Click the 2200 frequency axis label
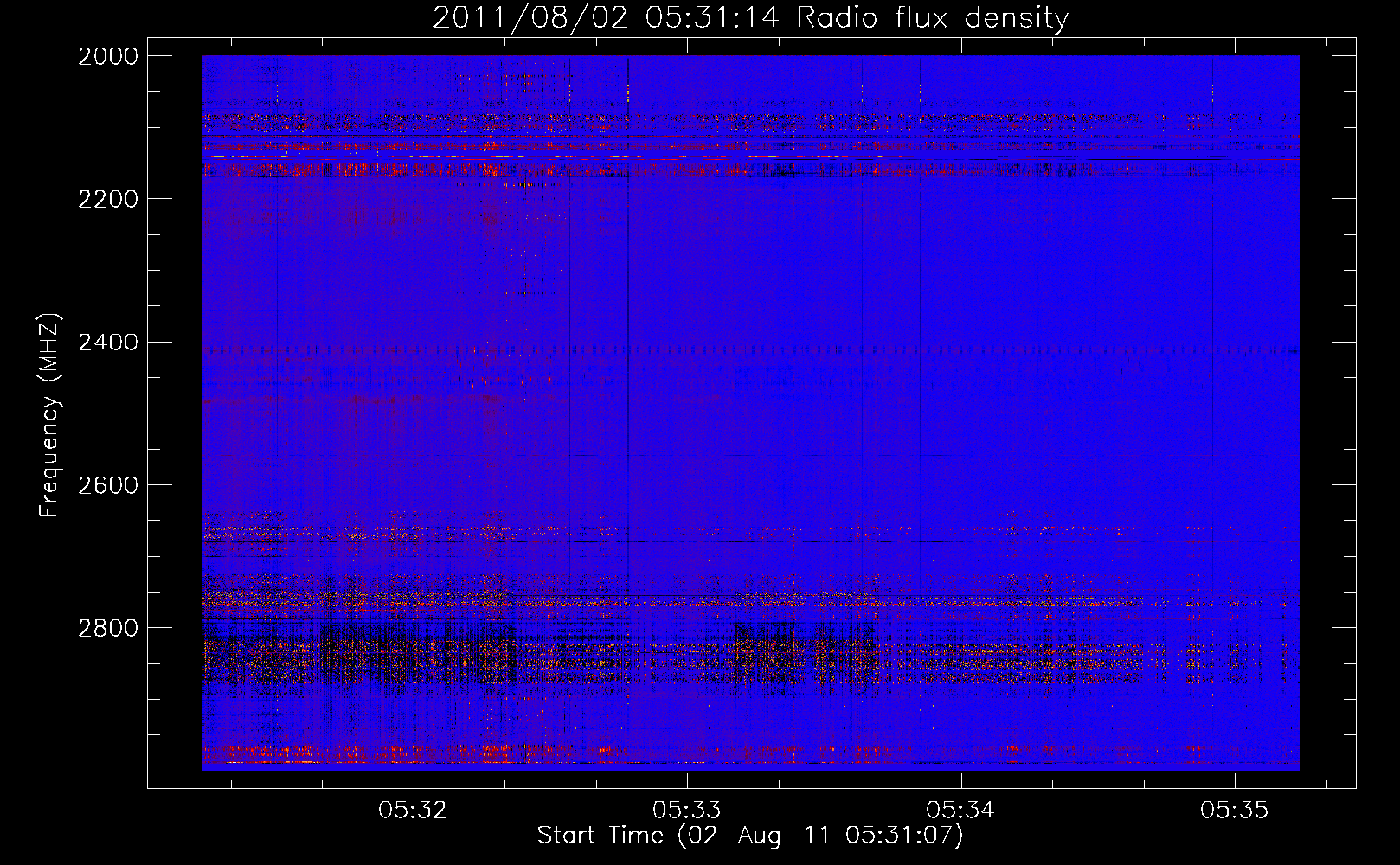1400x865 pixels. tap(108, 199)
